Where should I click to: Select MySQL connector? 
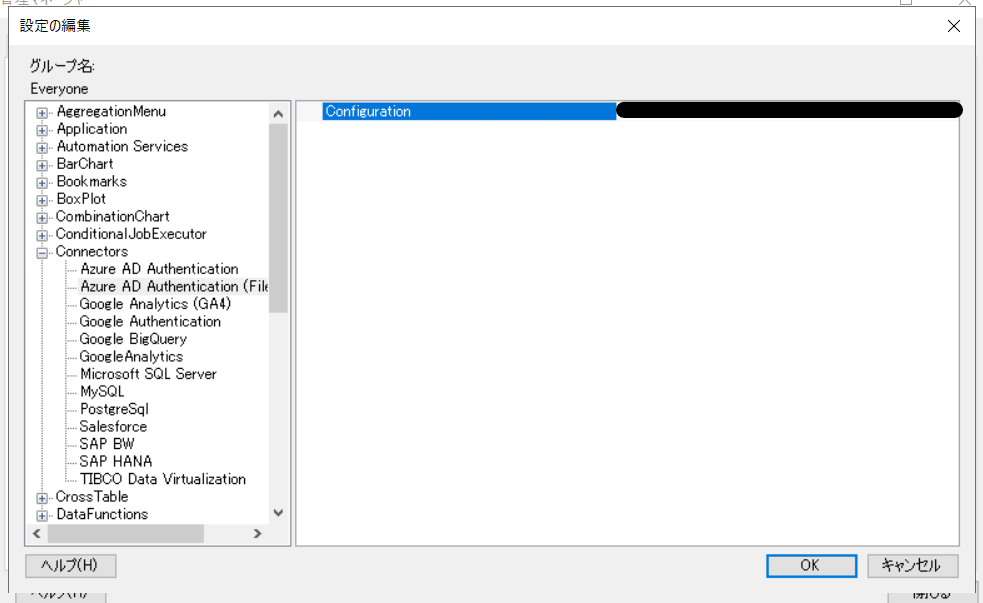coord(102,392)
